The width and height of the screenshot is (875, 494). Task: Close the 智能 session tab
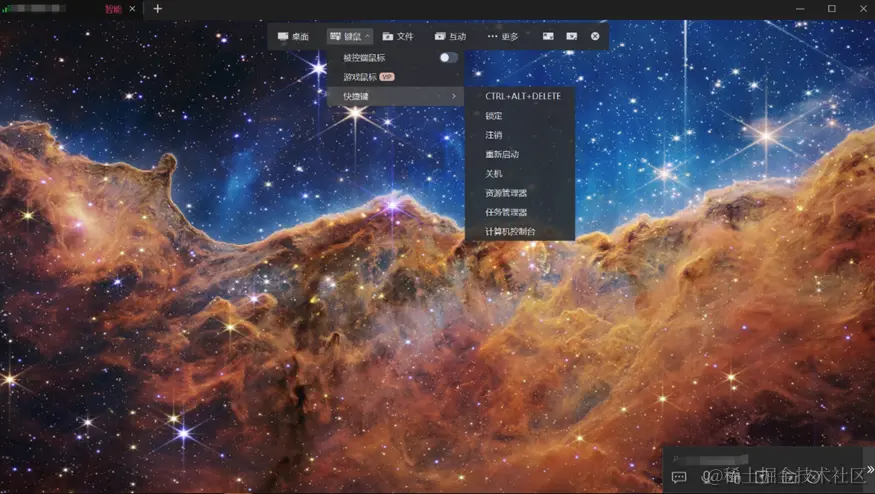132,8
